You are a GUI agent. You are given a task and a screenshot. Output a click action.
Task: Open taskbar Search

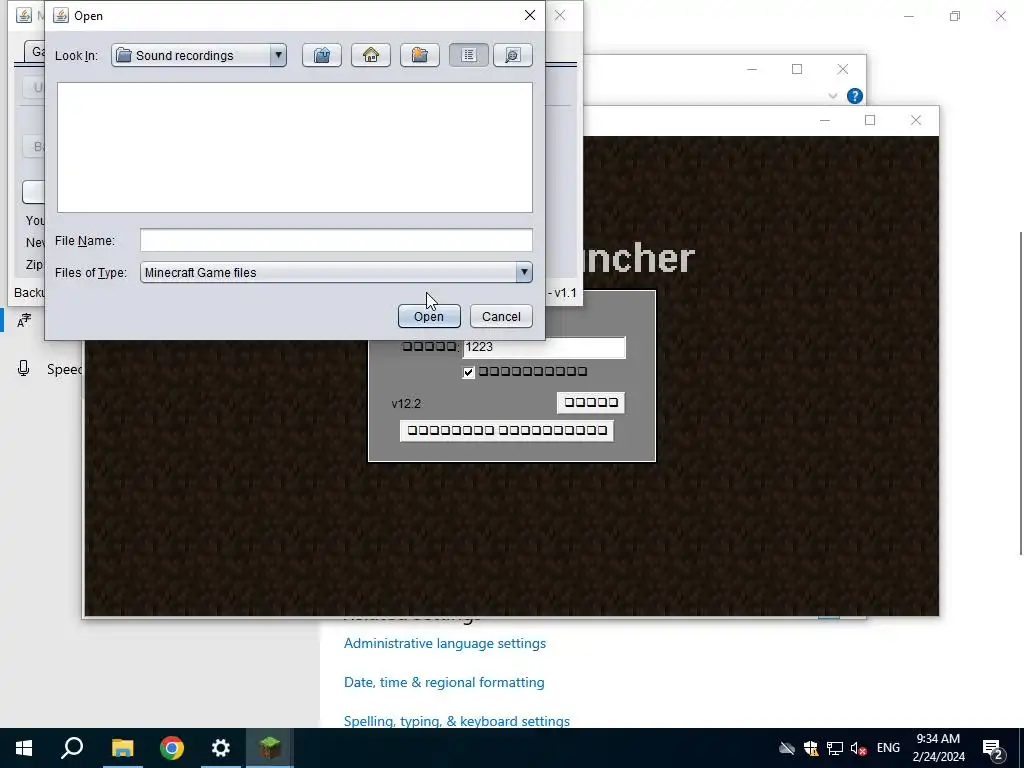click(x=72, y=748)
